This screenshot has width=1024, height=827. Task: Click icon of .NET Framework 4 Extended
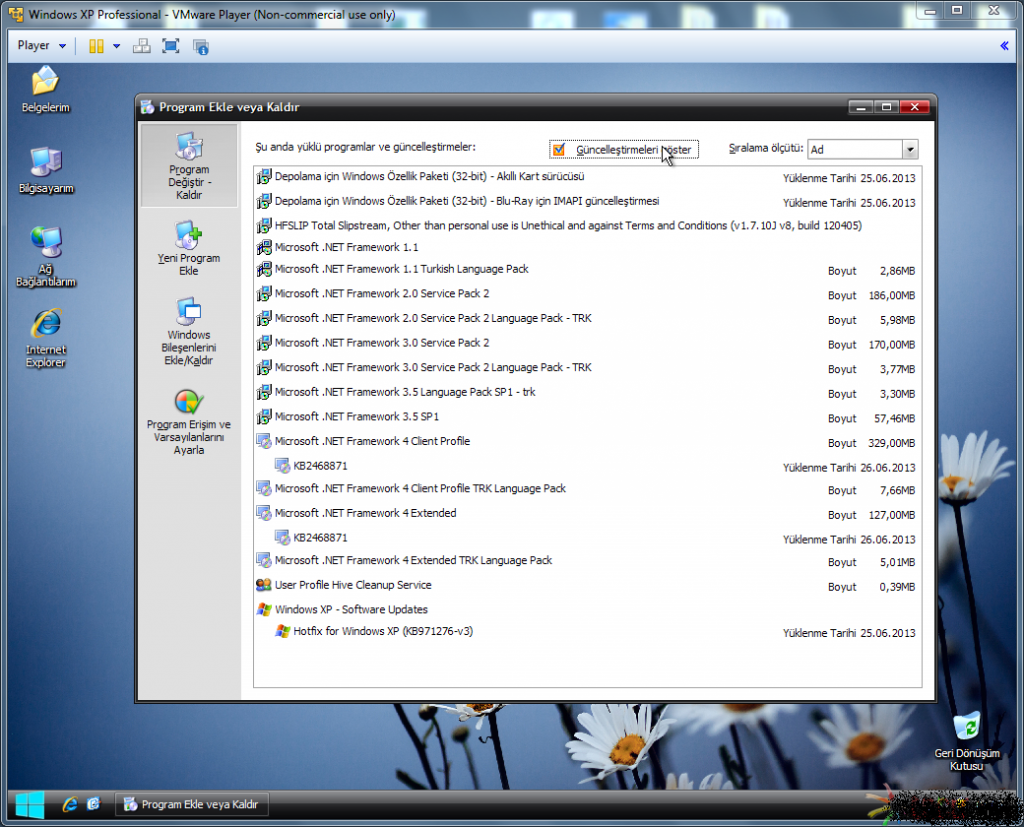point(264,513)
